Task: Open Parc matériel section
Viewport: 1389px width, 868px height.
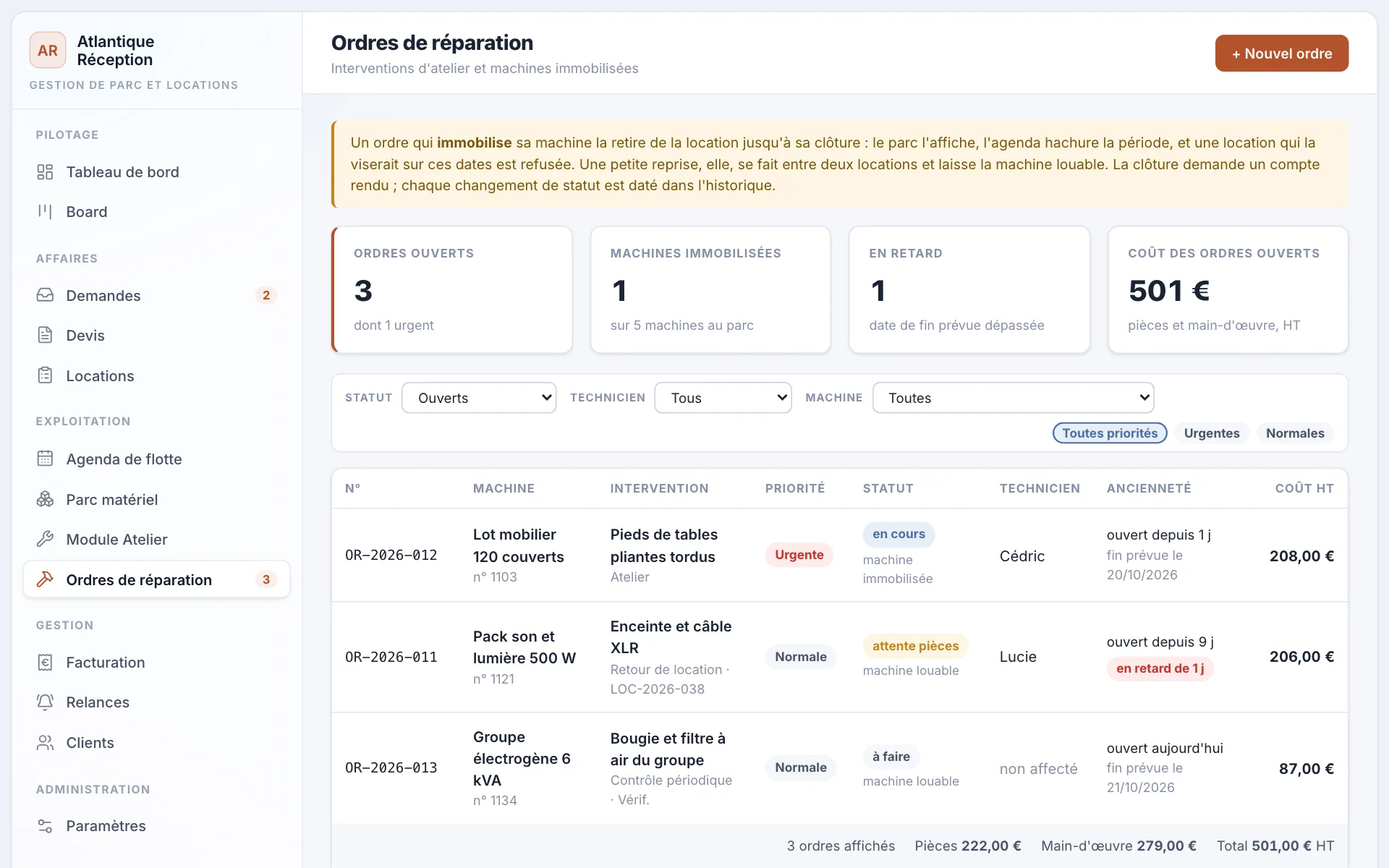Action: coord(156,499)
